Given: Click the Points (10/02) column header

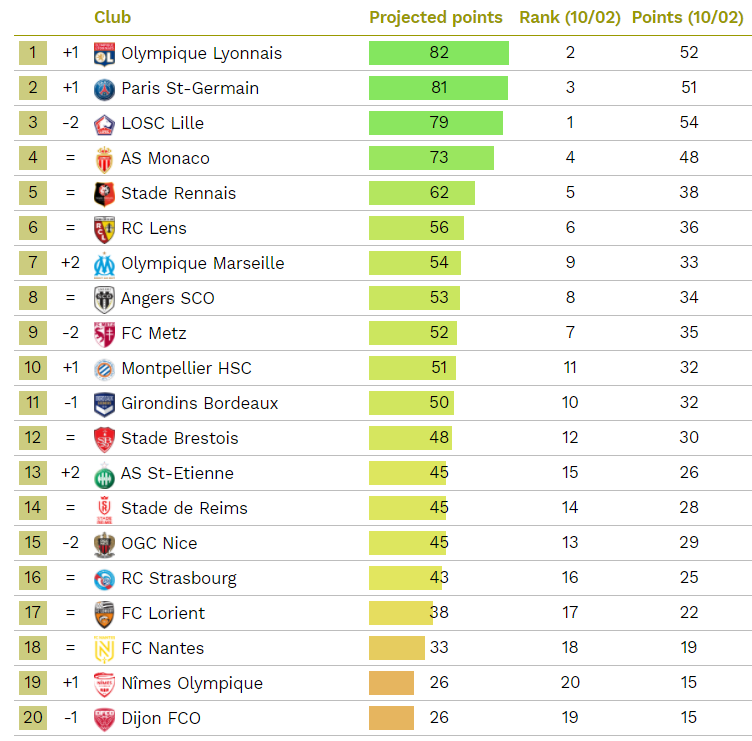Looking at the screenshot, I should [688, 17].
